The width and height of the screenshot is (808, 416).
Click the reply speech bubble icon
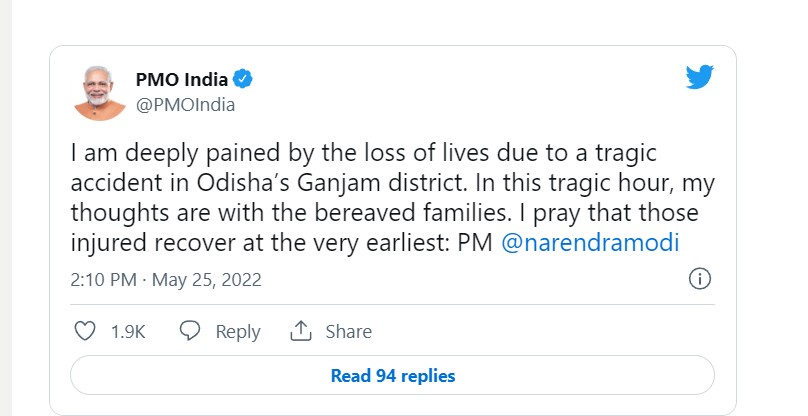click(x=190, y=331)
